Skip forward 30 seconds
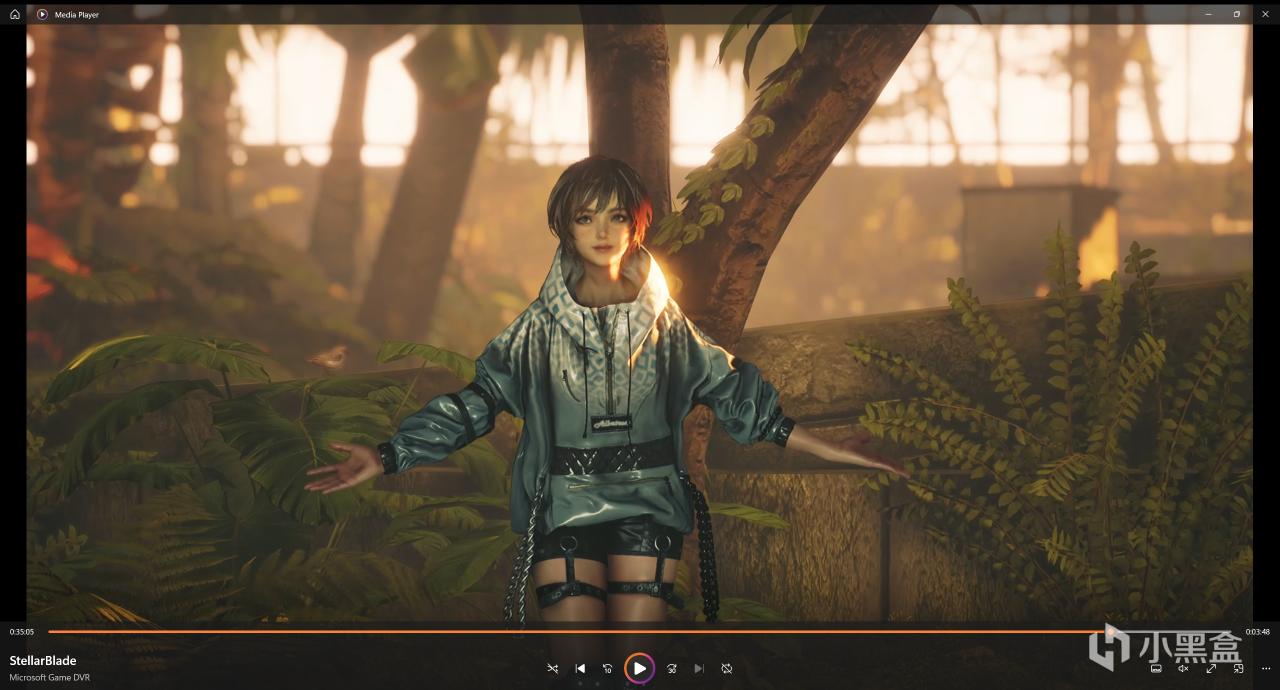The image size is (1280, 690). pyautogui.click(x=672, y=668)
